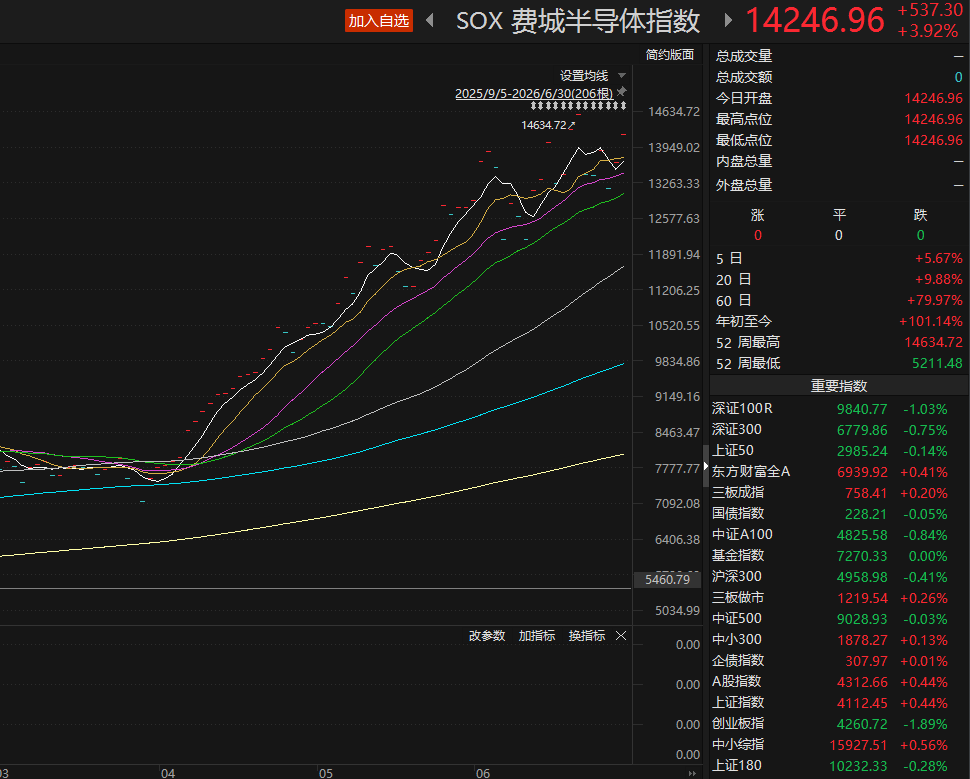970x779 pixels.
Task: Go to previous index with left arrow
Action: tap(430, 20)
